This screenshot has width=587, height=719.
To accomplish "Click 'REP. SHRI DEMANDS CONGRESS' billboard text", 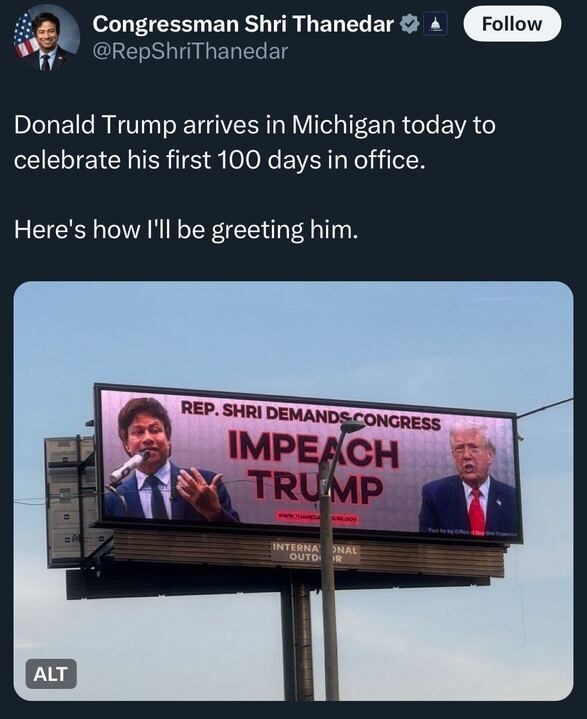I will [x=310, y=415].
